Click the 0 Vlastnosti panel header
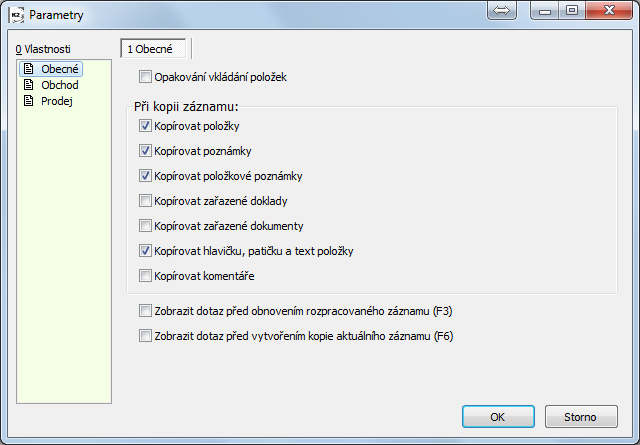The image size is (640, 445). coord(43,49)
